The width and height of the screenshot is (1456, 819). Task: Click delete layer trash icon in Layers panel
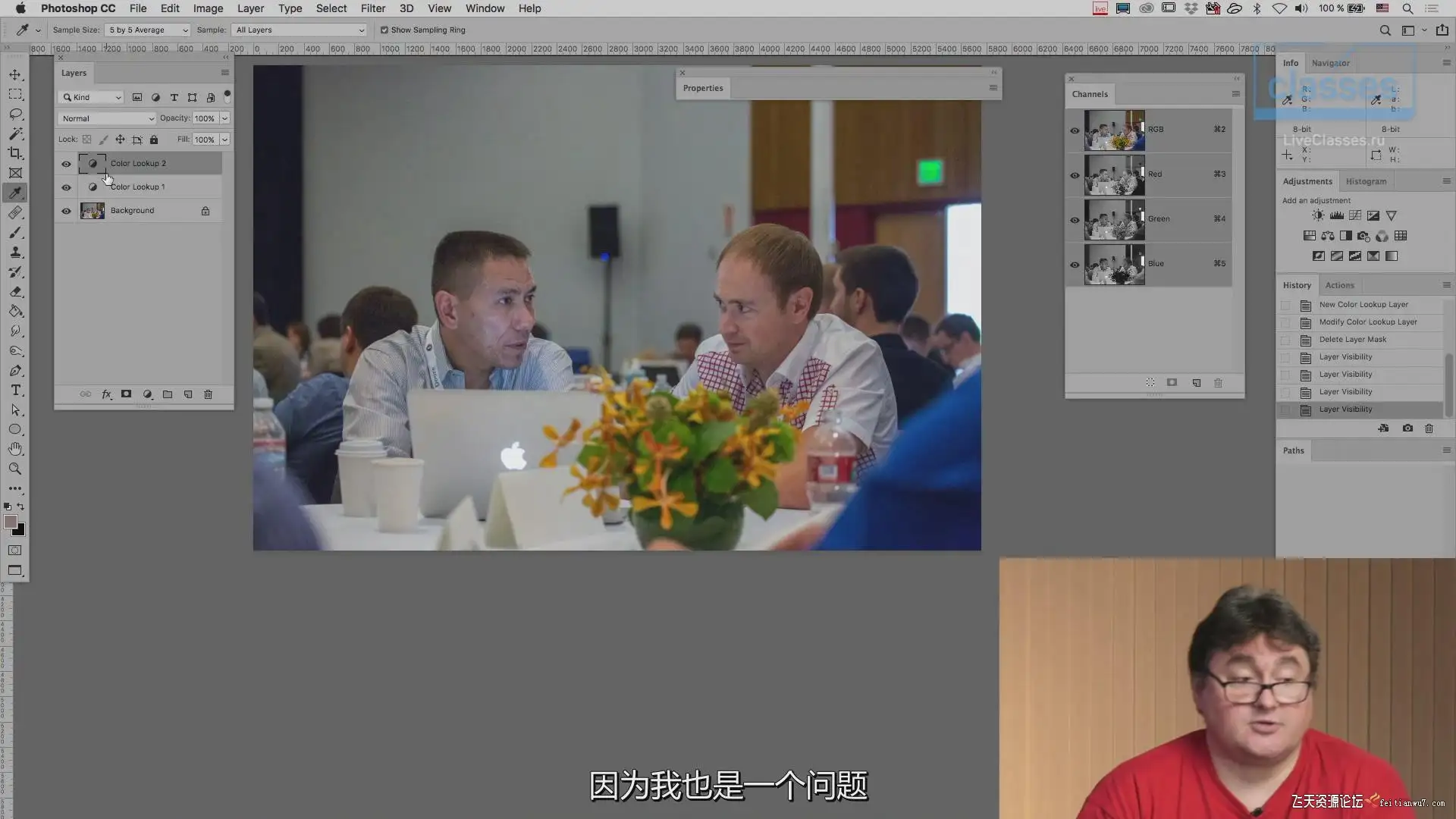208,394
